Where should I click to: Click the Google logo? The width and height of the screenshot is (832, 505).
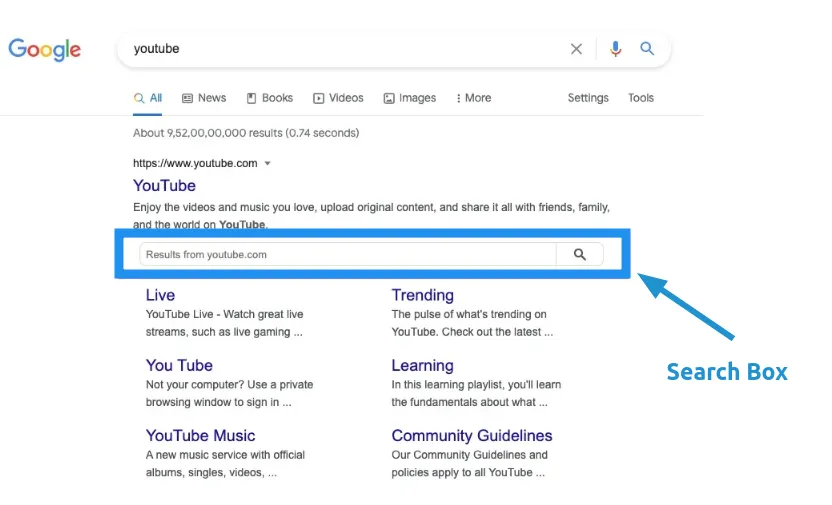click(45, 50)
